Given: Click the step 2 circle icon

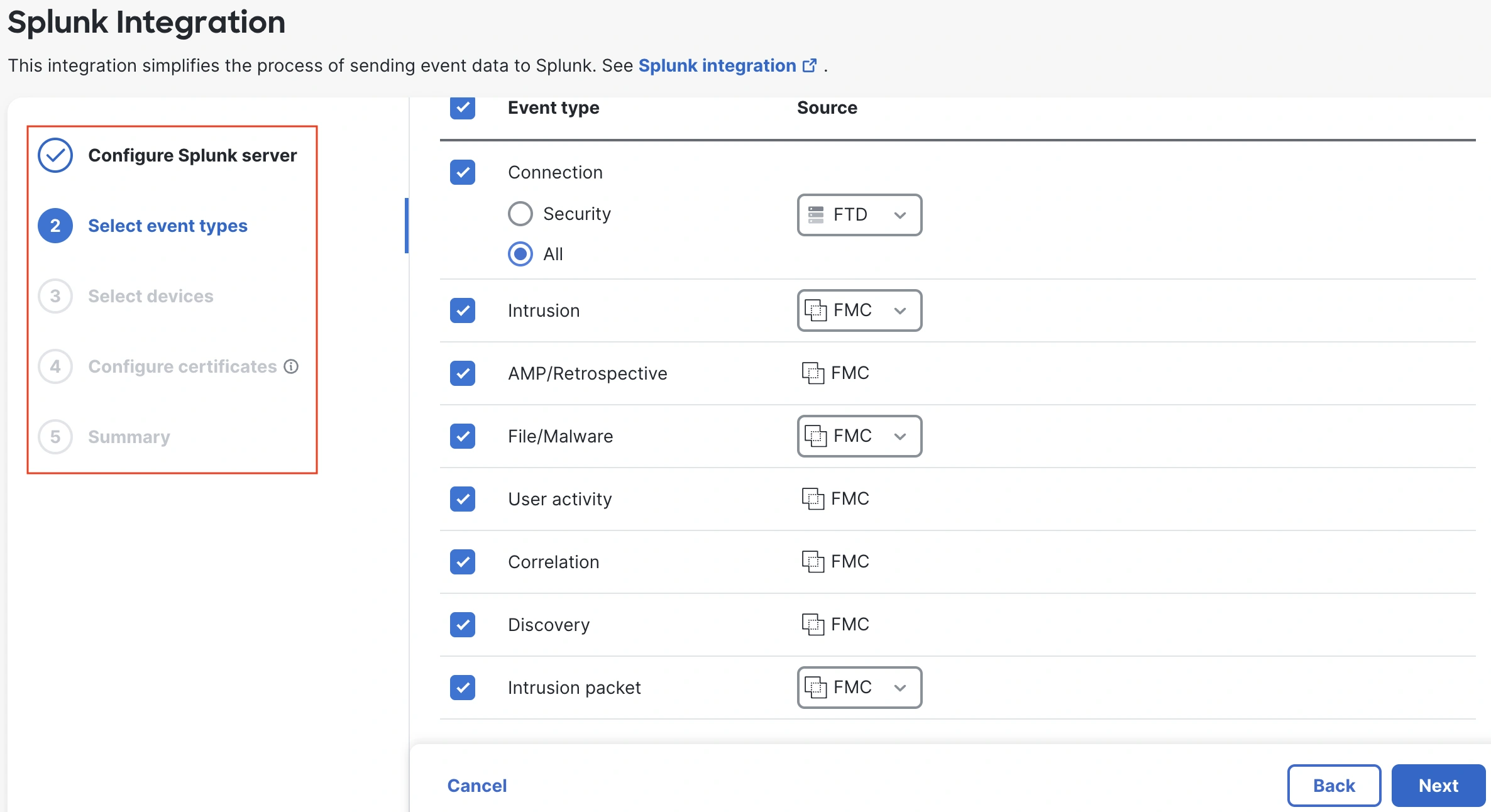Looking at the screenshot, I should coord(55,226).
